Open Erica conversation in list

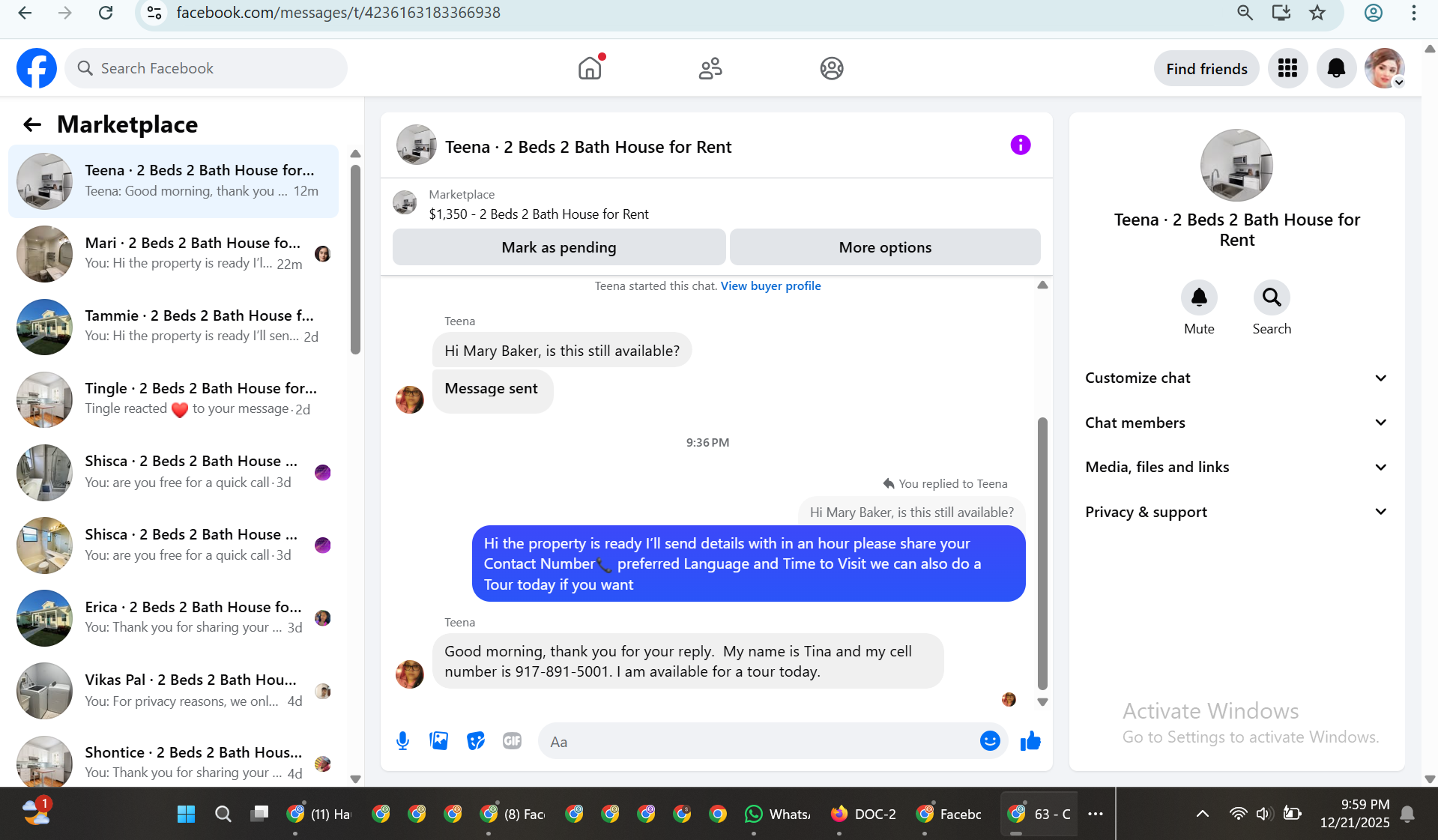click(x=173, y=618)
